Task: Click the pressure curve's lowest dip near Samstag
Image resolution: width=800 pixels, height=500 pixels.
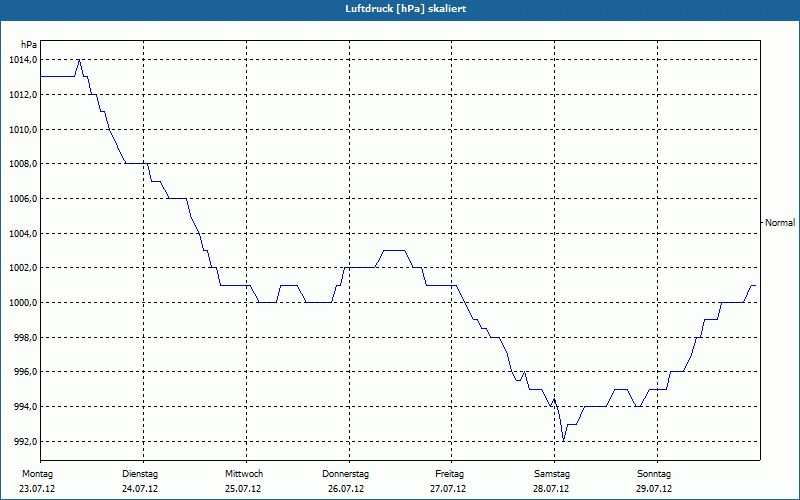Action: pos(563,441)
